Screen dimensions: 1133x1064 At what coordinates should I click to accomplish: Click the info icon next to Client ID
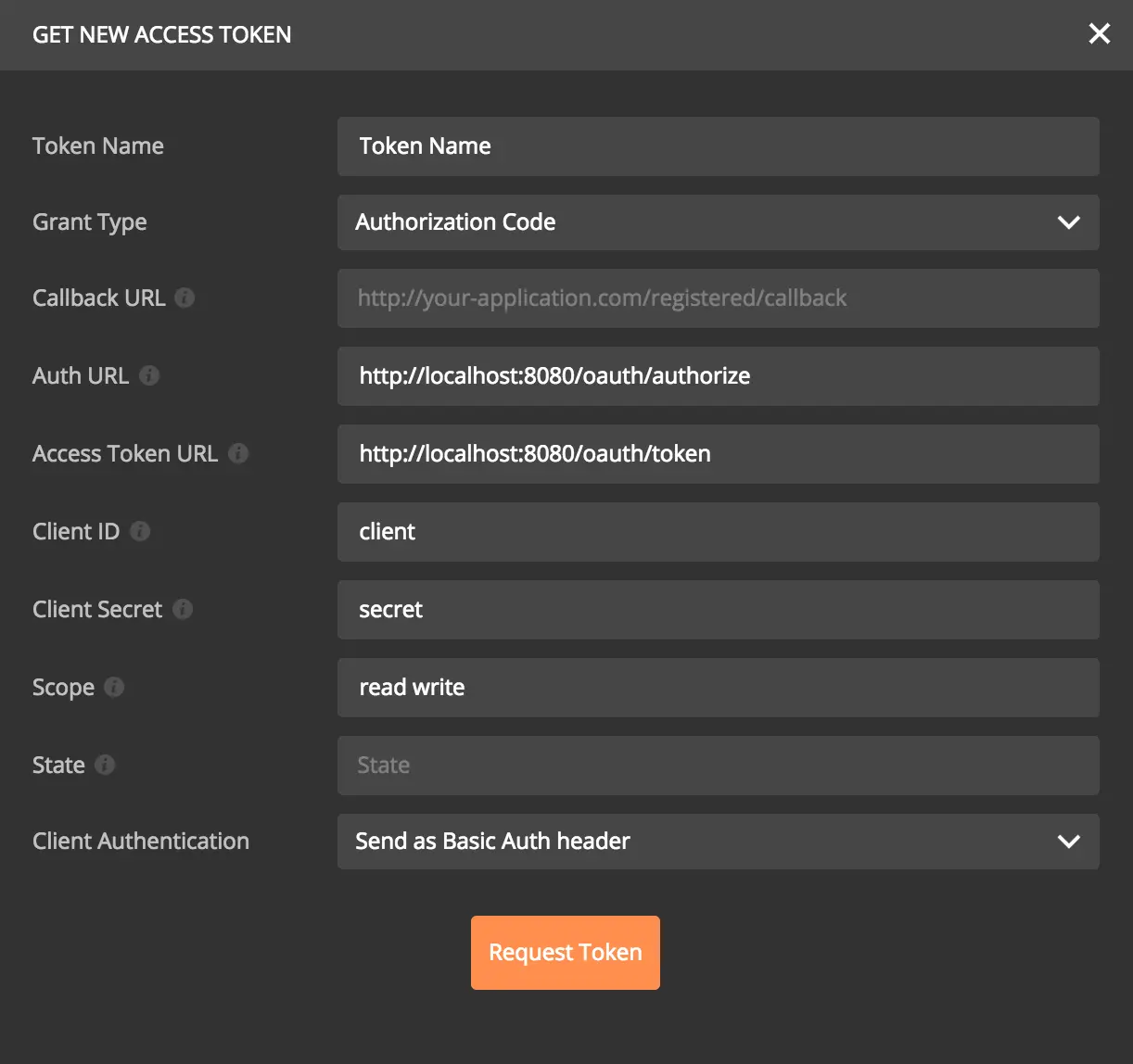[140, 531]
